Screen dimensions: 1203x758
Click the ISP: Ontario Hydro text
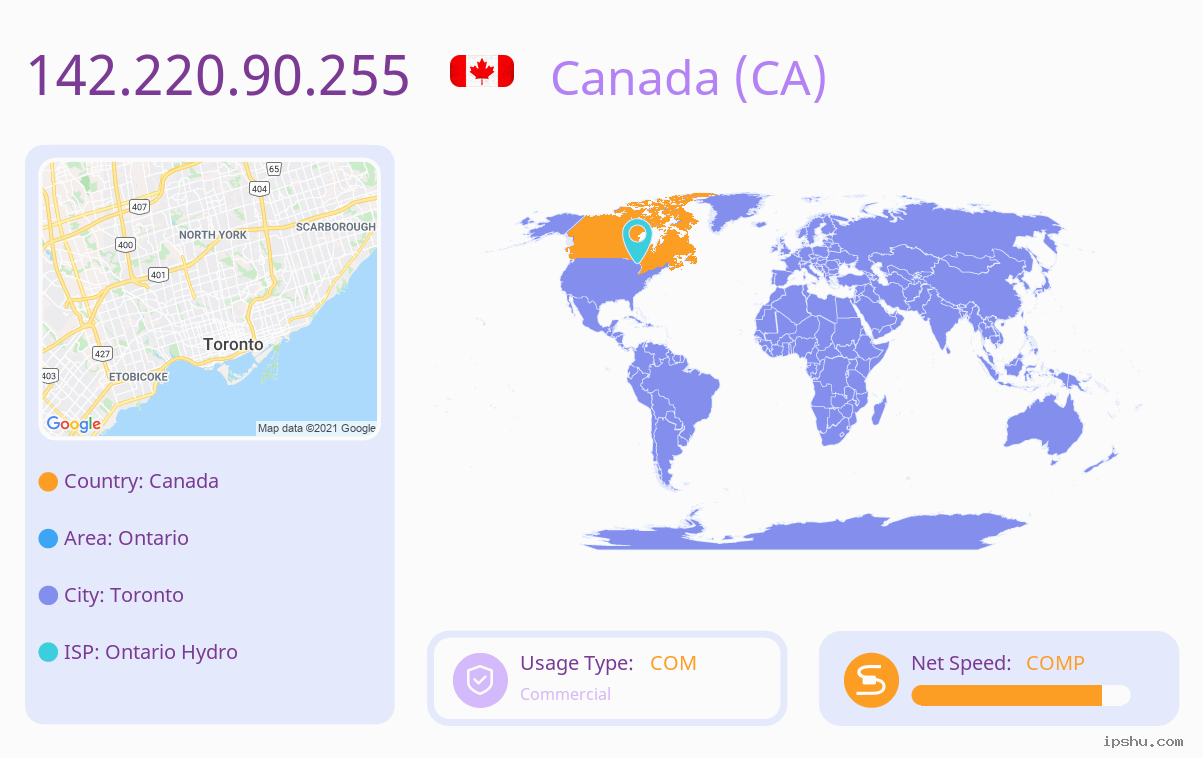151,652
